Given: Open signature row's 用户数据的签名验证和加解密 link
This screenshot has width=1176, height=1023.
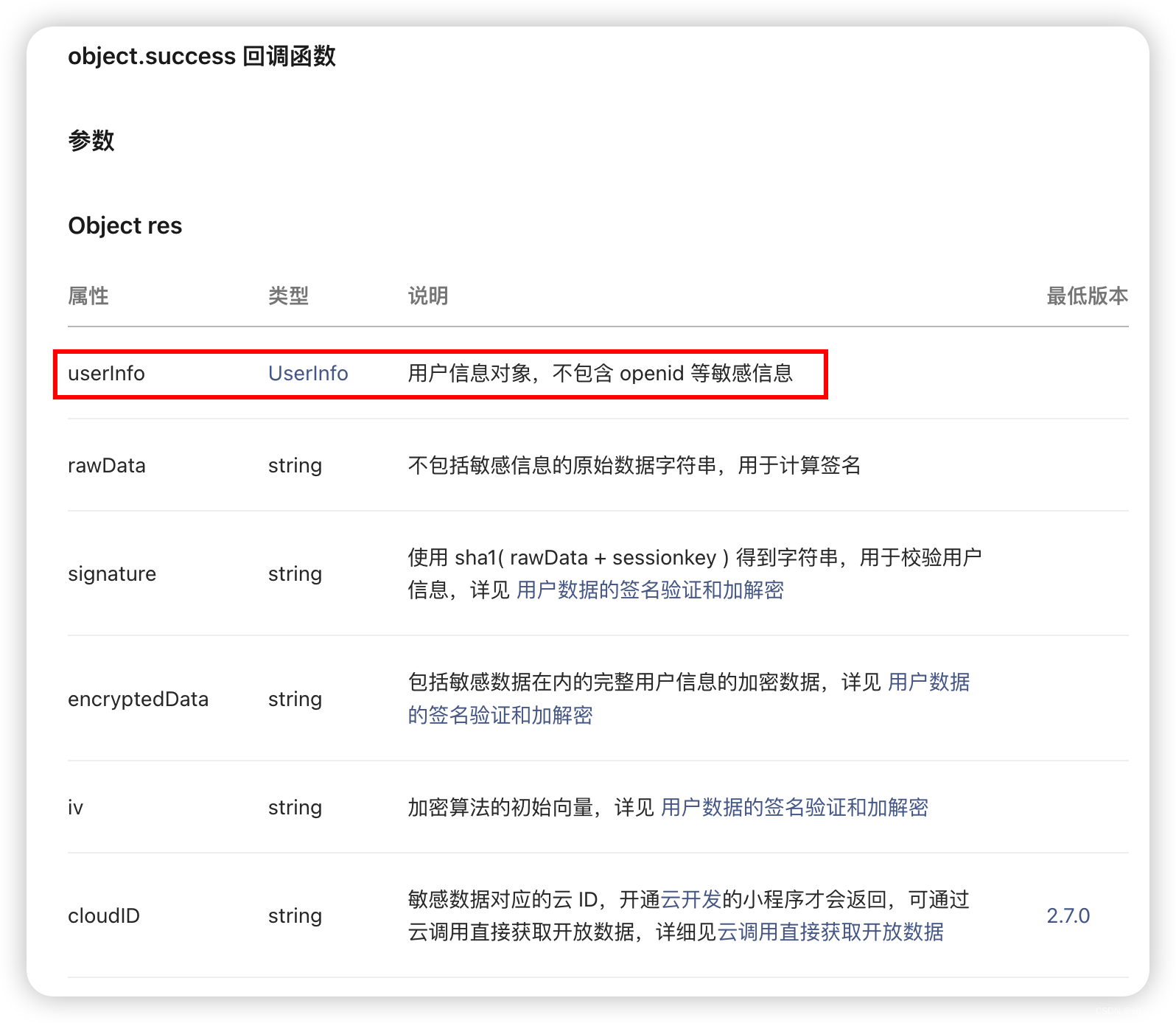Looking at the screenshot, I should (x=650, y=590).
